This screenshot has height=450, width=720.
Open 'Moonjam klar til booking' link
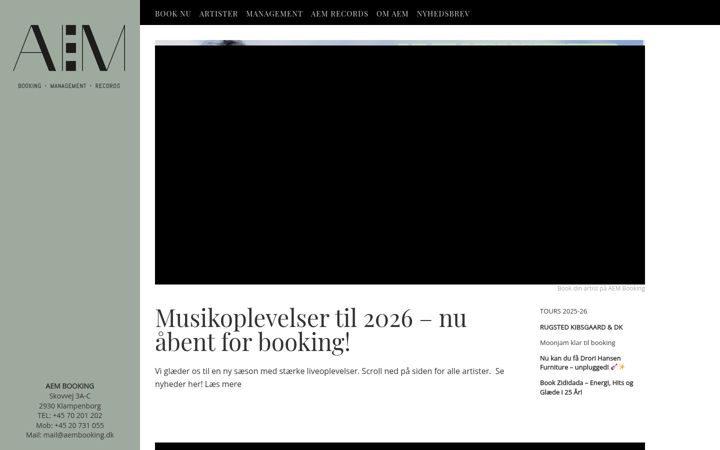pos(577,343)
